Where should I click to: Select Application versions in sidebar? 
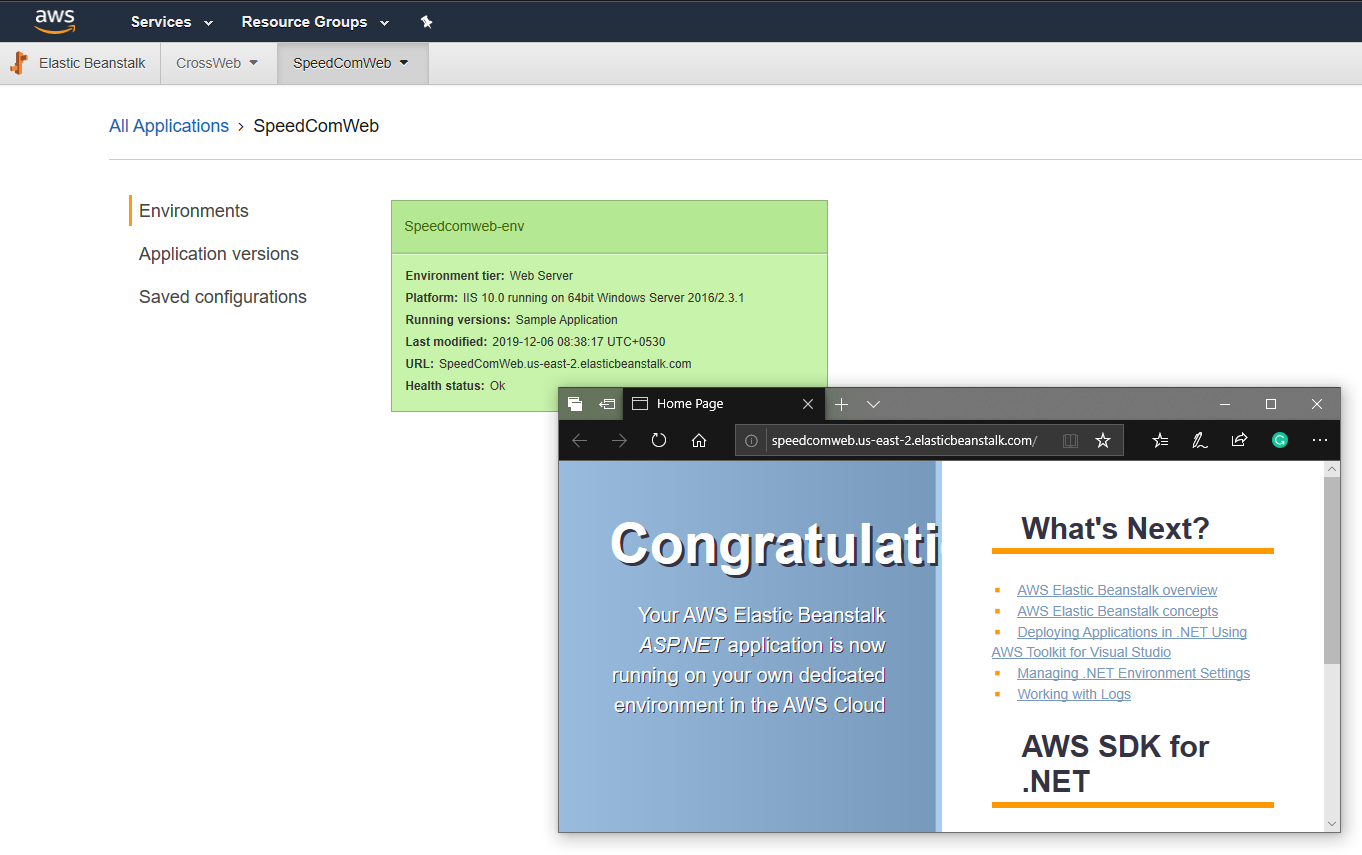tap(218, 254)
